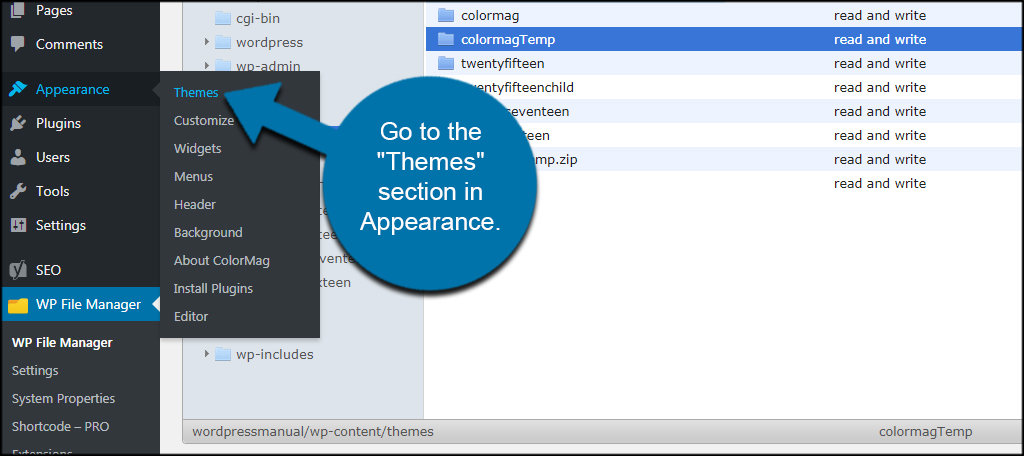The width and height of the screenshot is (1024, 456).
Task: Open Editor in Appearance submenu
Action: pos(191,316)
